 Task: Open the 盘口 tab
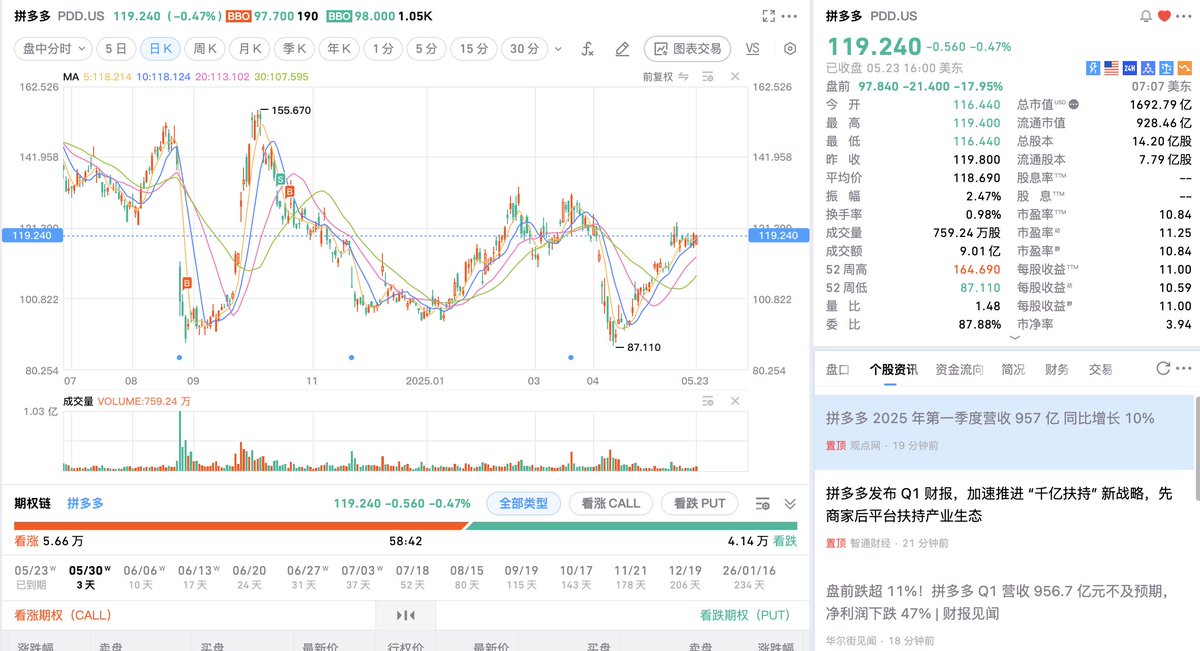pyautogui.click(x=837, y=370)
